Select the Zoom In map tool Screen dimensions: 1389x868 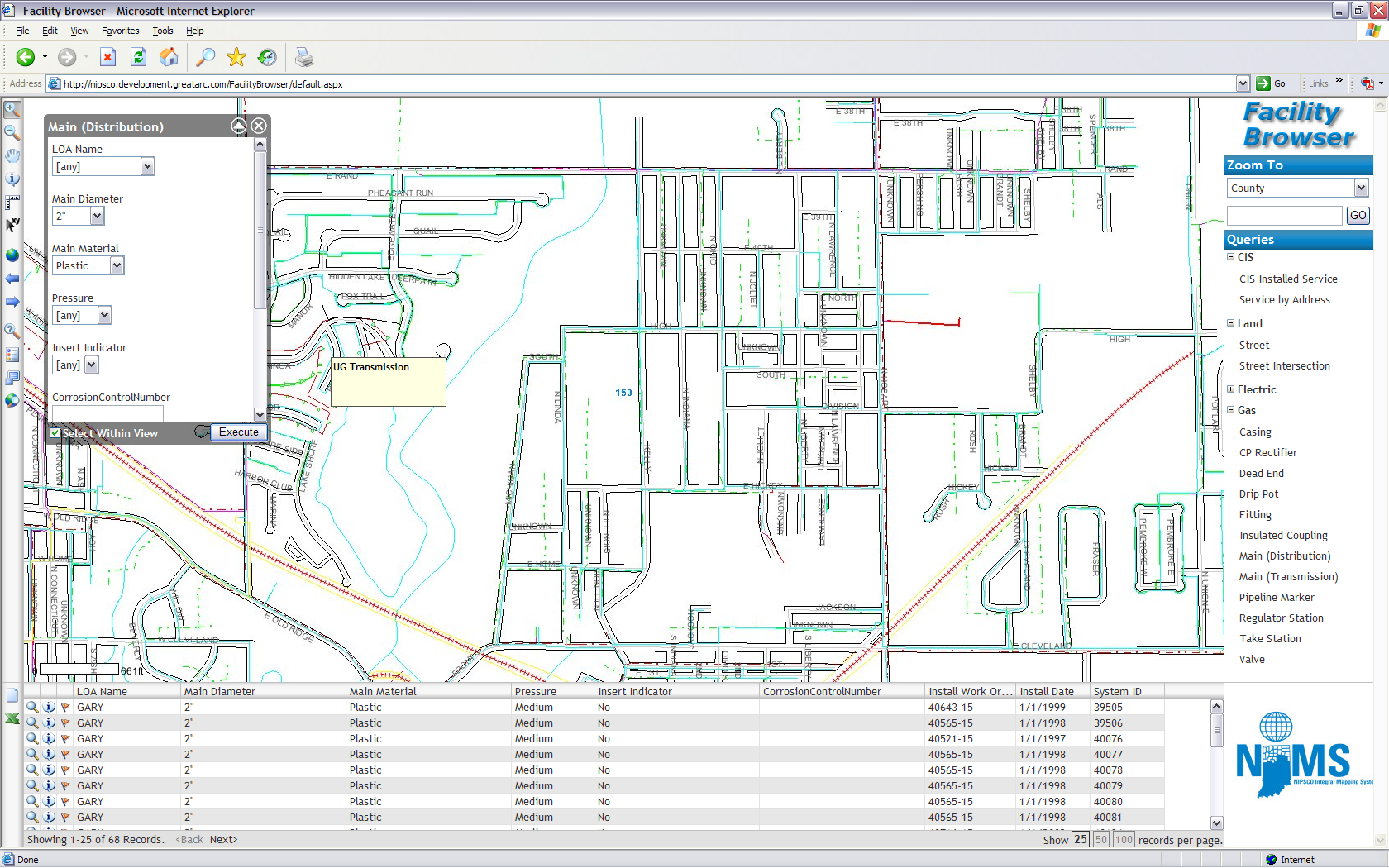[12, 109]
